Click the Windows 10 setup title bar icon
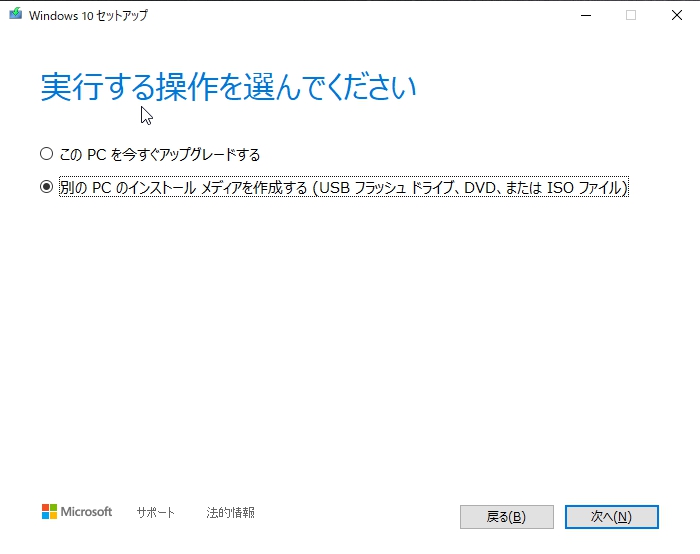 pyautogui.click(x=16, y=14)
